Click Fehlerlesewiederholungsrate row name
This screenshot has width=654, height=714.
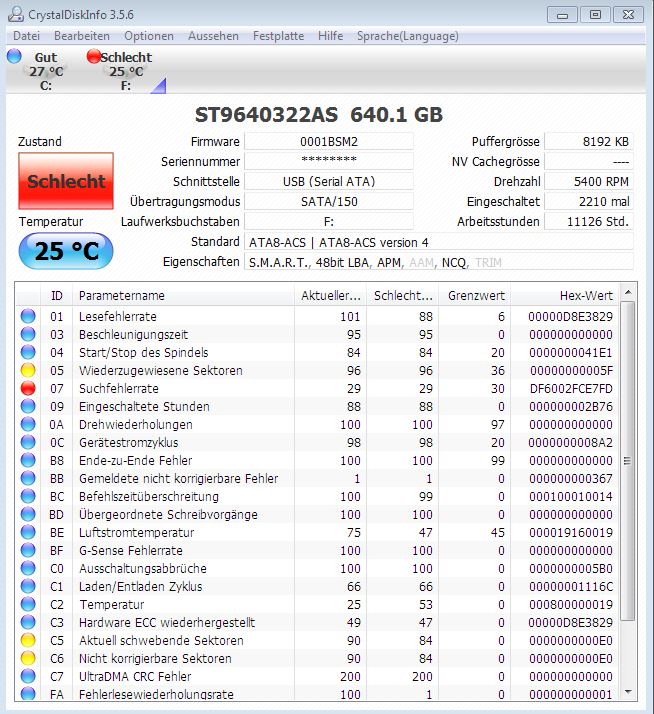(x=156, y=694)
